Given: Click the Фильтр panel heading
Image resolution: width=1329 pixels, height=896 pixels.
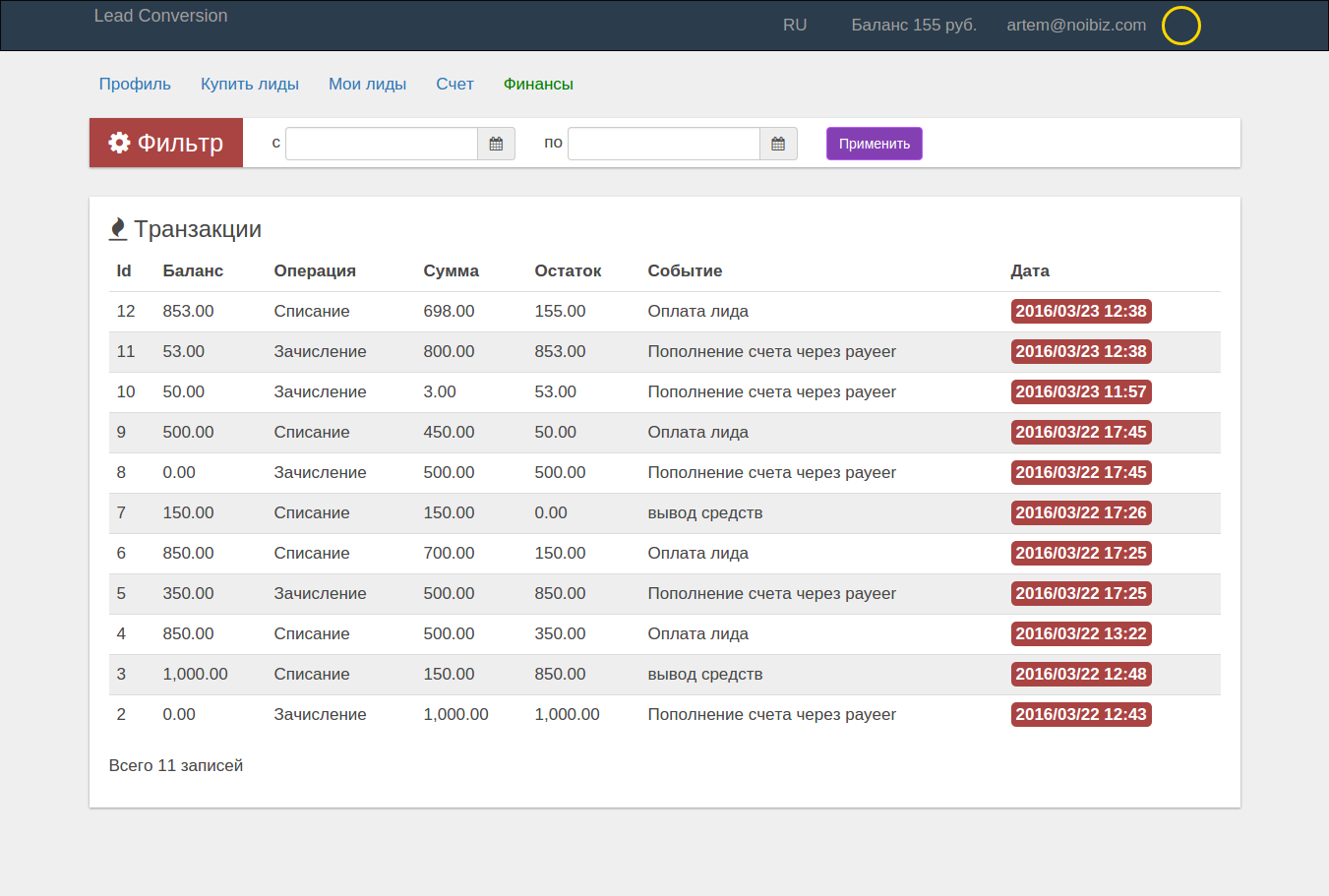Looking at the screenshot, I should 166,143.
